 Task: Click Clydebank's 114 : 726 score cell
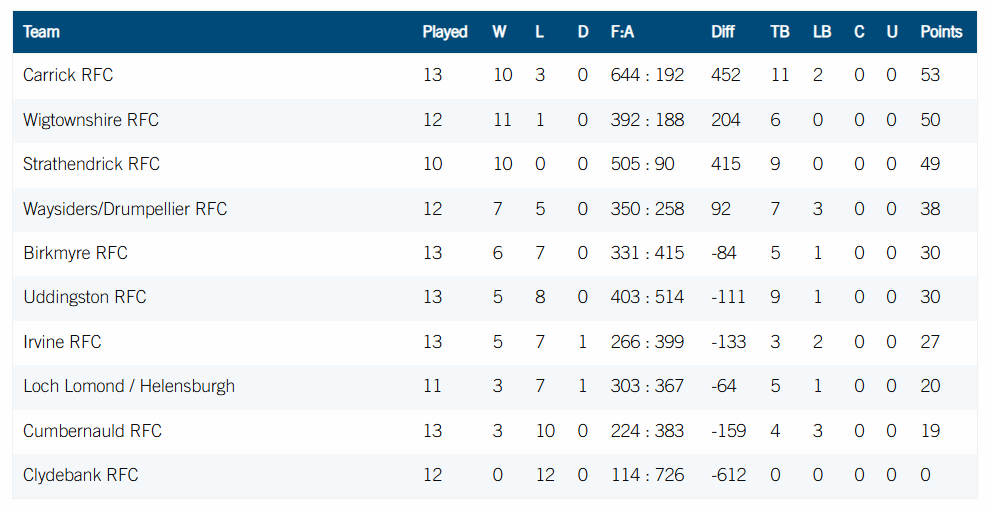[x=647, y=475]
